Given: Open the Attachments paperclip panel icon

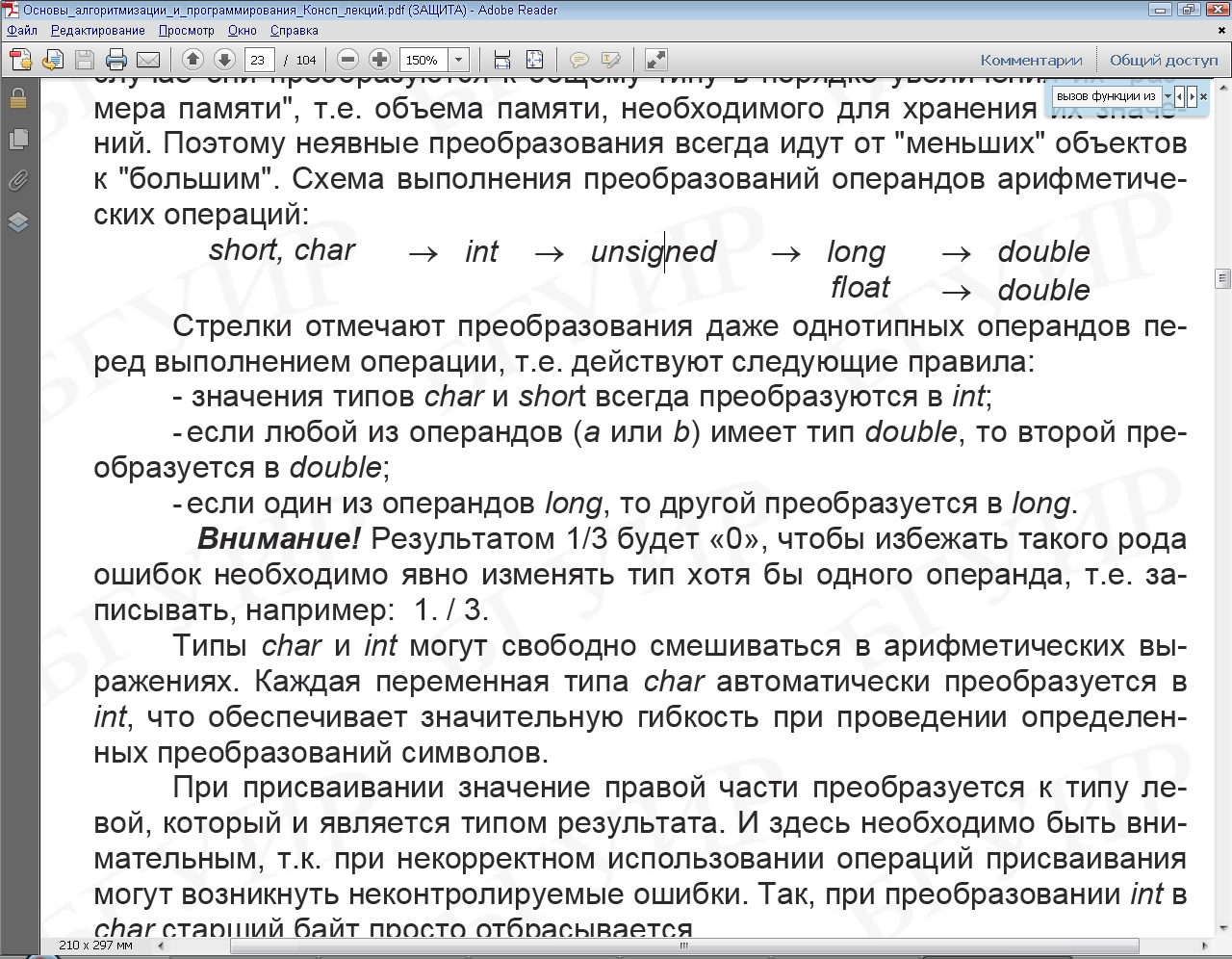Looking at the screenshot, I should point(18,180).
